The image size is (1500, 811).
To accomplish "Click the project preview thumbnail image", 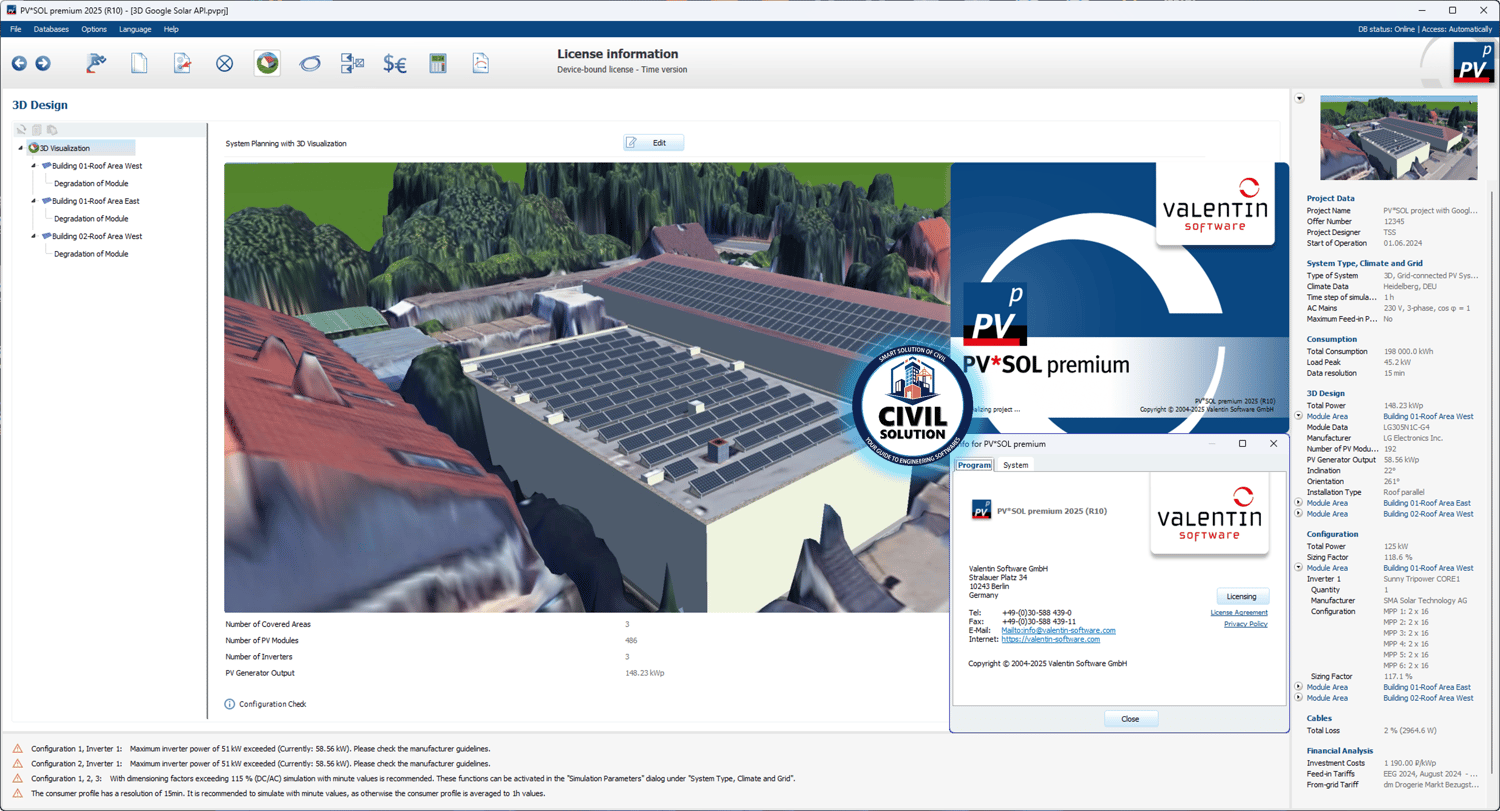I will [x=1398, y=138].
